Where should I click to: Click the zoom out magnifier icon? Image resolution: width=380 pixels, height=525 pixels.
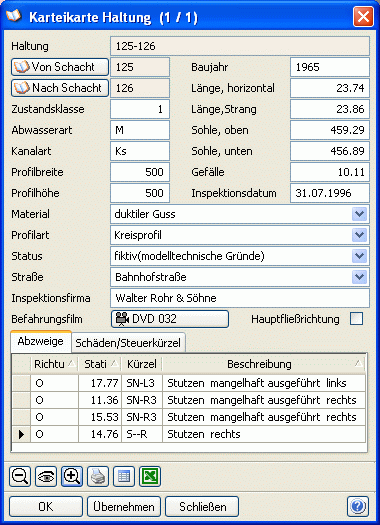click(x=20, y=476)
